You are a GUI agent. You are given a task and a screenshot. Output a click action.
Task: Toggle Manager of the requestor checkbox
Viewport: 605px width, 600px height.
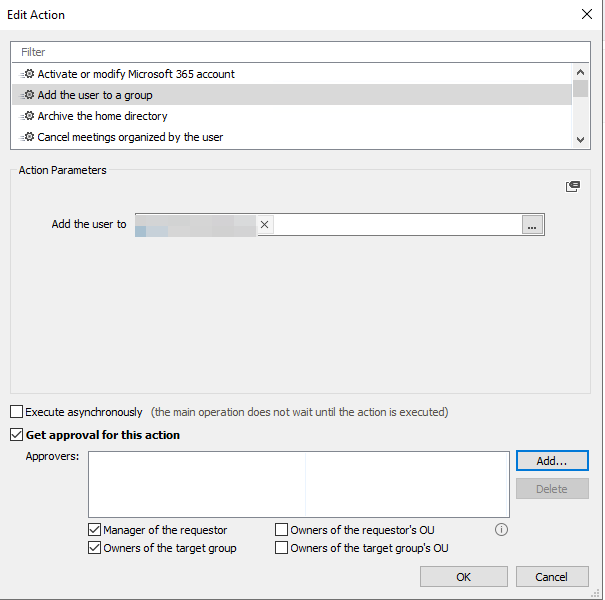coord(95,530)
